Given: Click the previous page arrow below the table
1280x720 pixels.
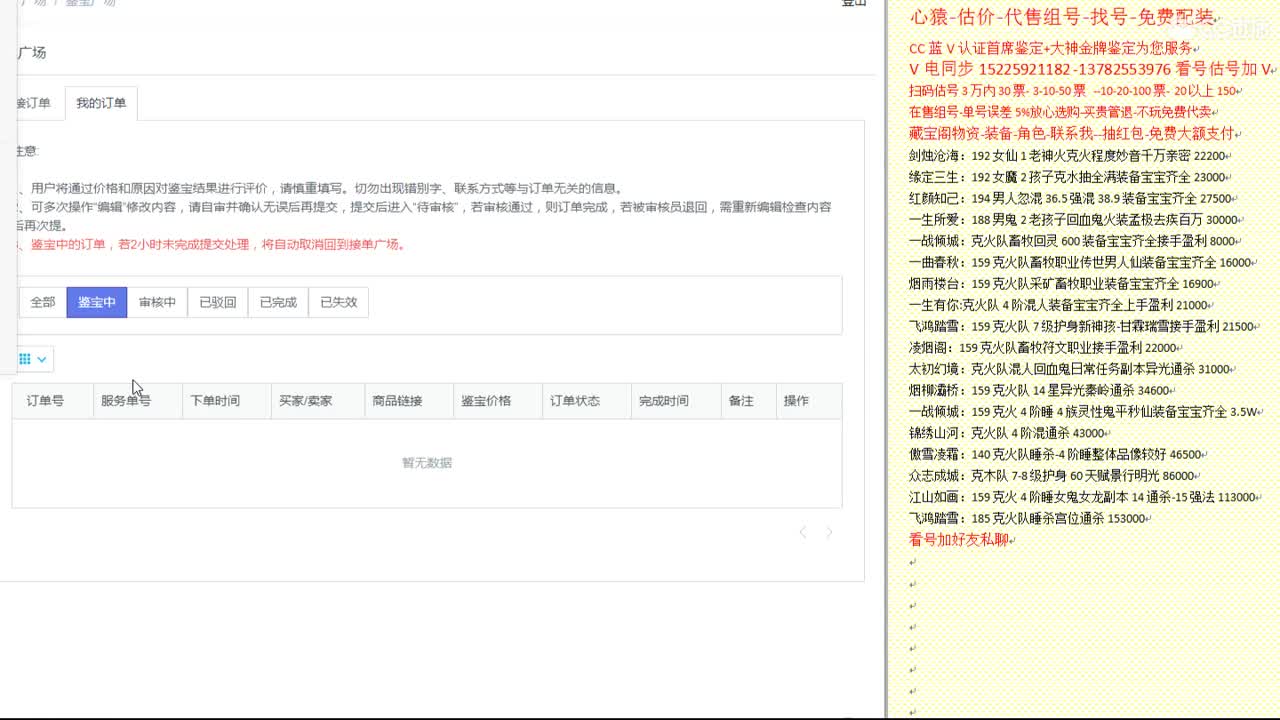Looking at the screenshot, I should click(803, 532).
